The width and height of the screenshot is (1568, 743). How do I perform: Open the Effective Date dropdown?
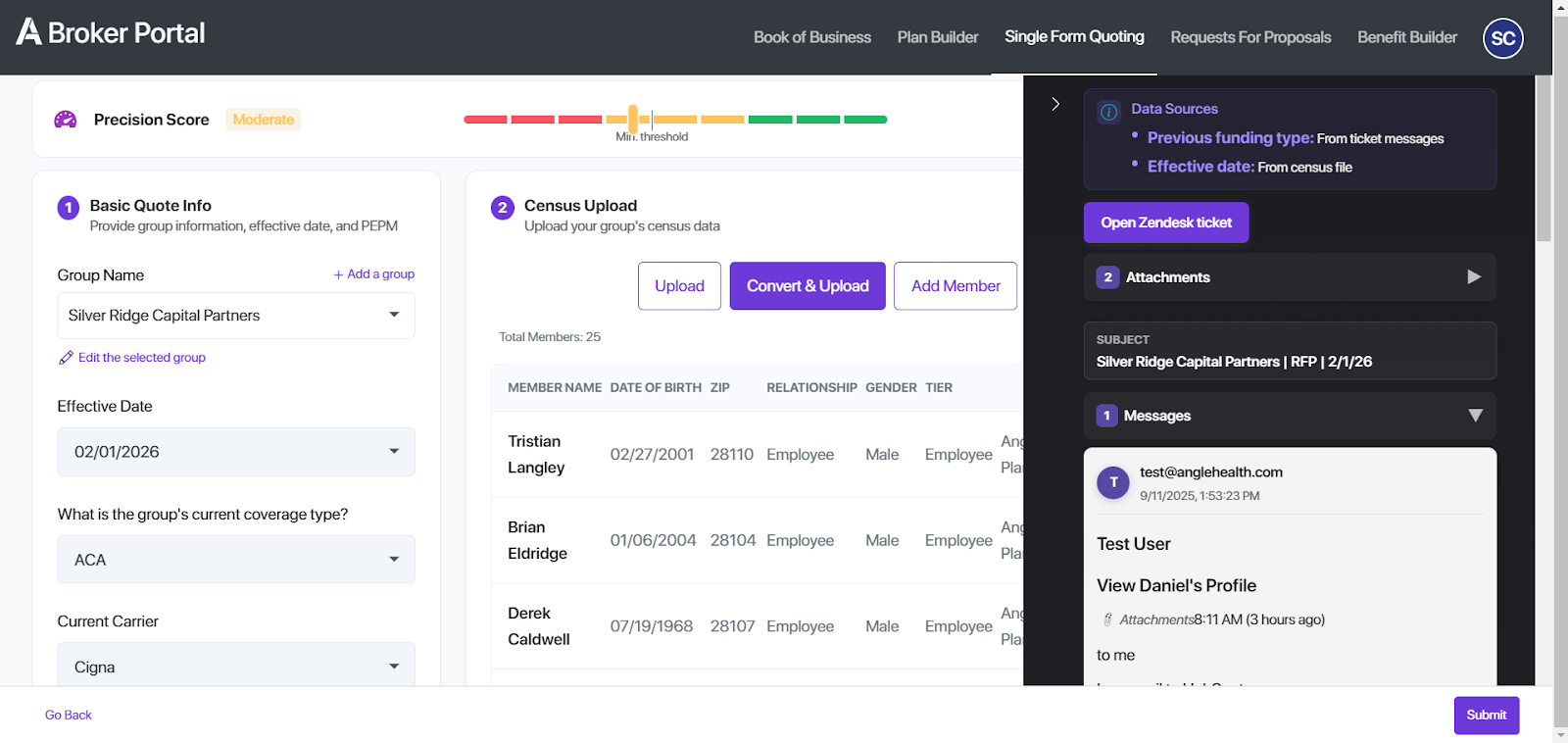[x=236, y=452]
